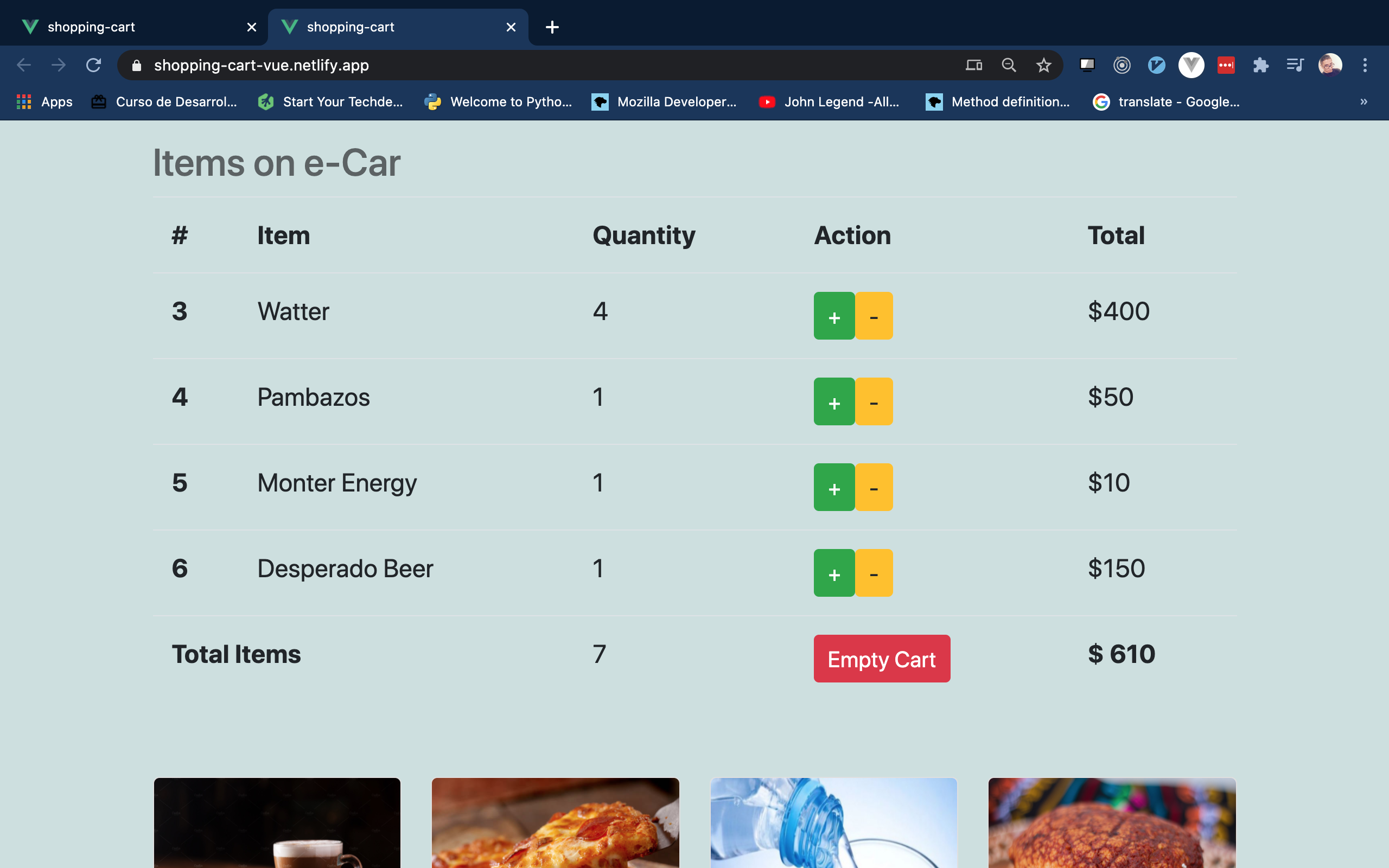Viewport: 1389px width, 868px height.
Task: Increase Monter Energy quantity with plus
Action: [834, 487]
